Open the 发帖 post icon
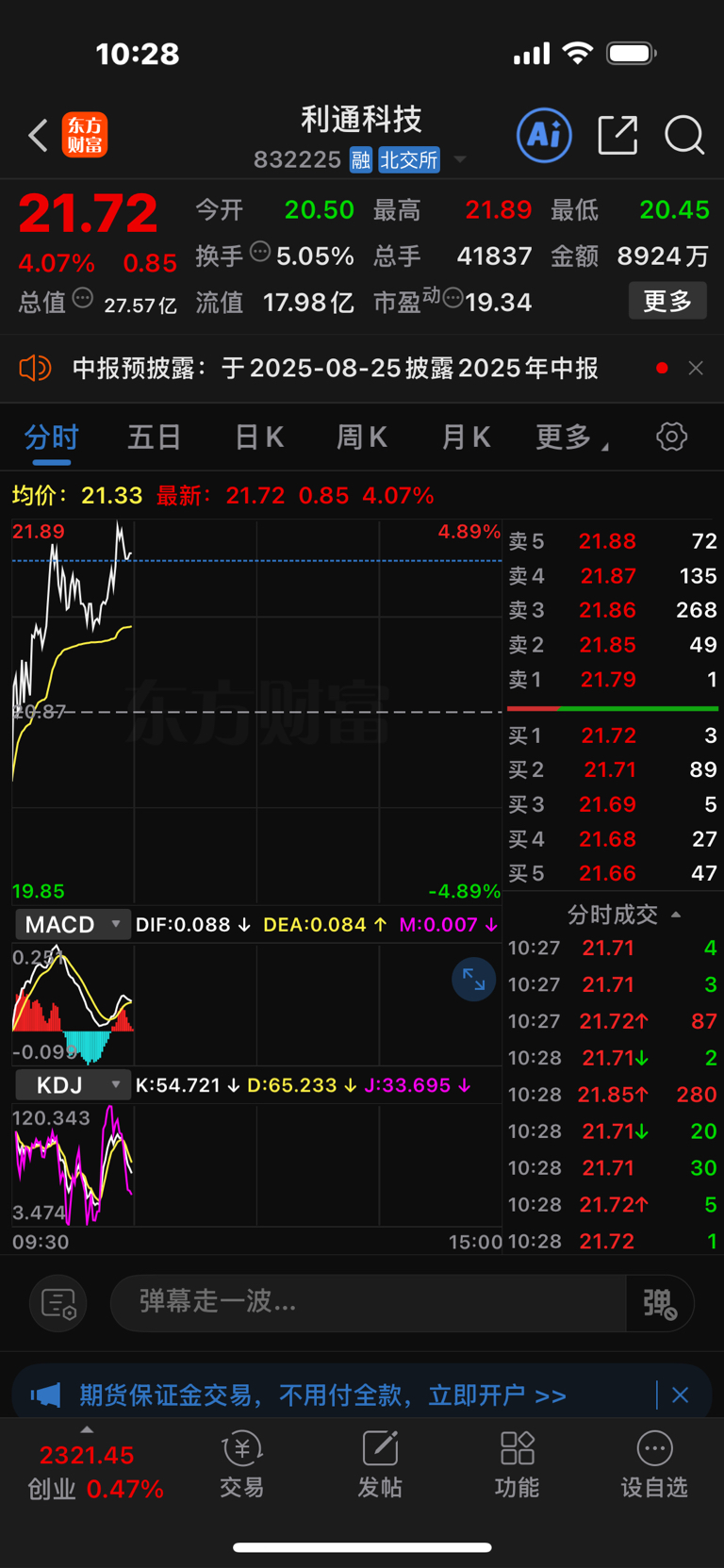The height and width of the screenshot is (1568, 724). coord(380,1464)
